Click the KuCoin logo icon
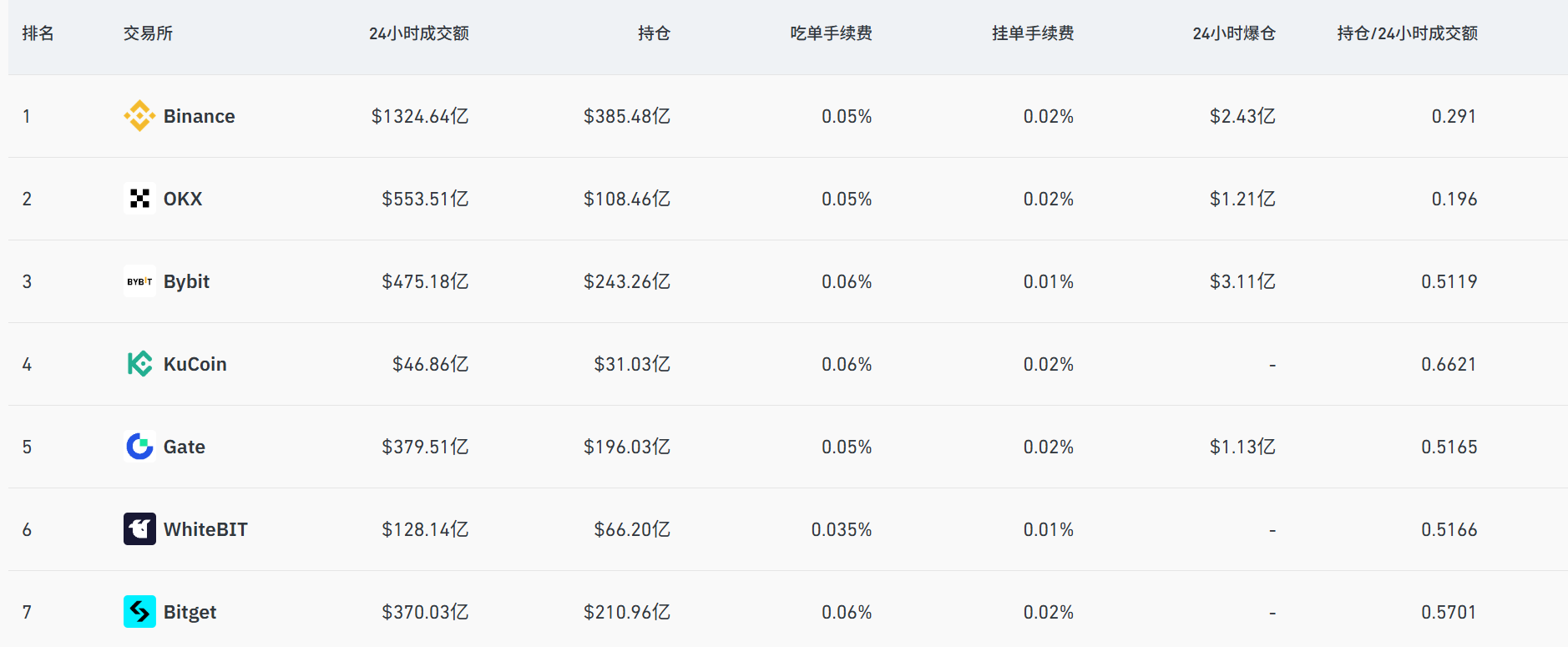 coord(139,364)
